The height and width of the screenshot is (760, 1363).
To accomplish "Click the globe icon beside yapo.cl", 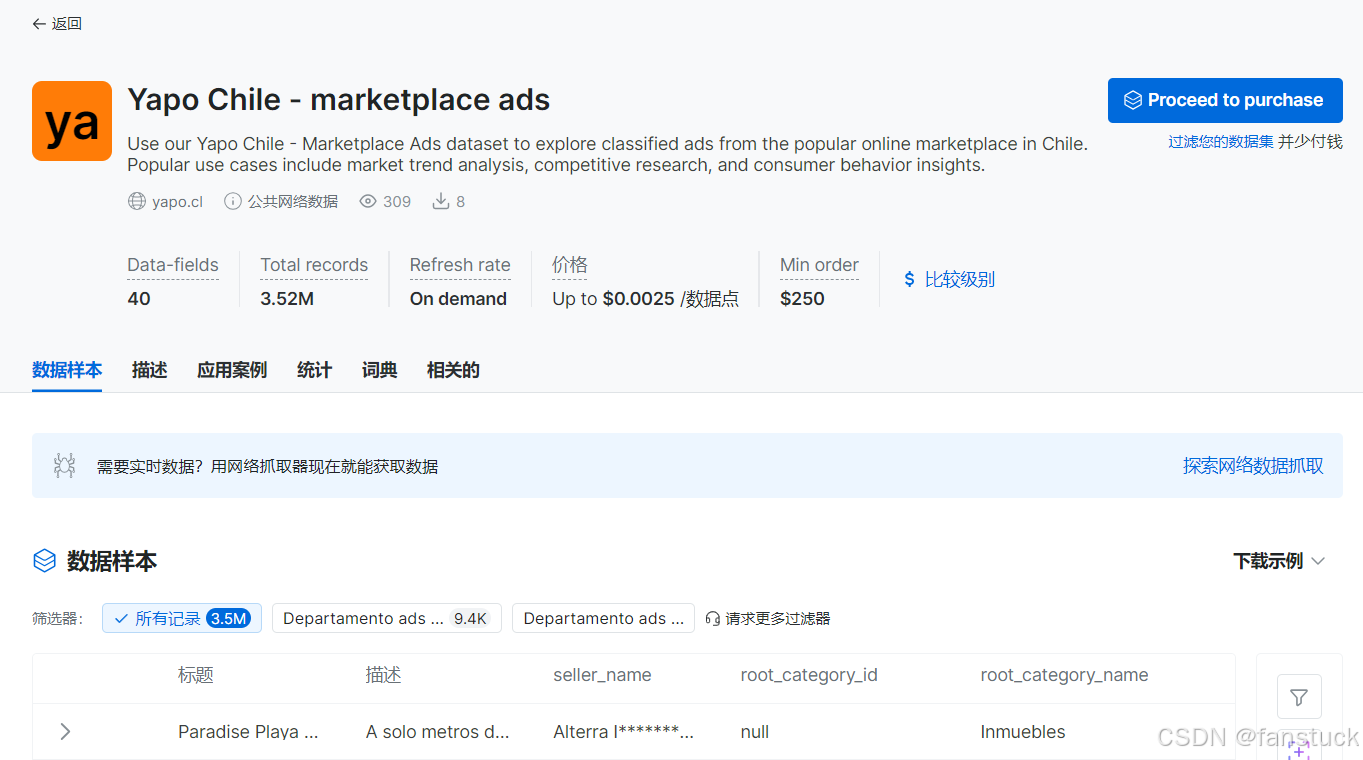I will [x=137, y=201].
